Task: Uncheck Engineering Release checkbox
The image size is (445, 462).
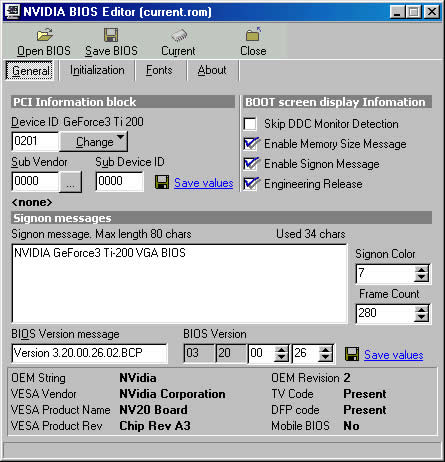Action: (250, 184)
